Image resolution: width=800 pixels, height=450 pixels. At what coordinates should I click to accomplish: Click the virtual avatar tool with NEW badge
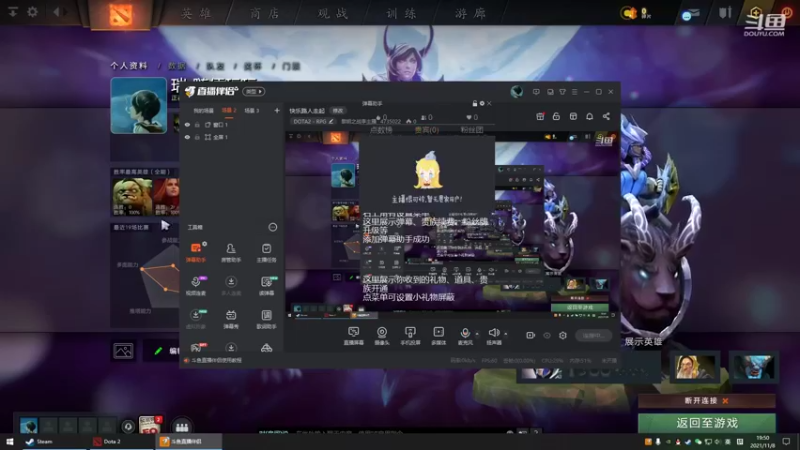click(196, 318)
